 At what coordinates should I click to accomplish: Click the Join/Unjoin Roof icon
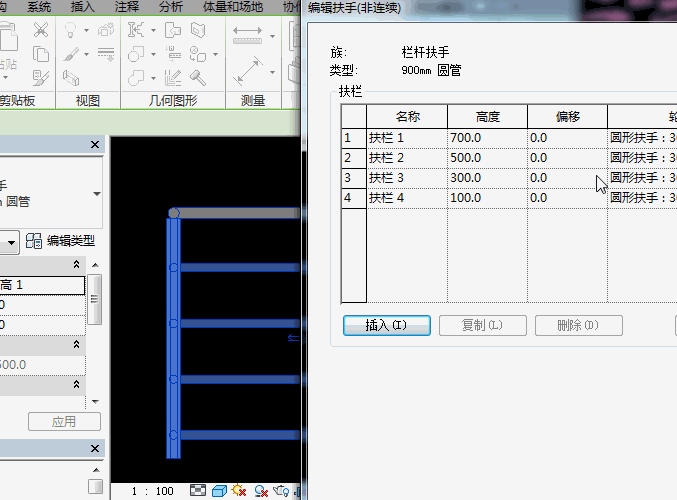173,30
